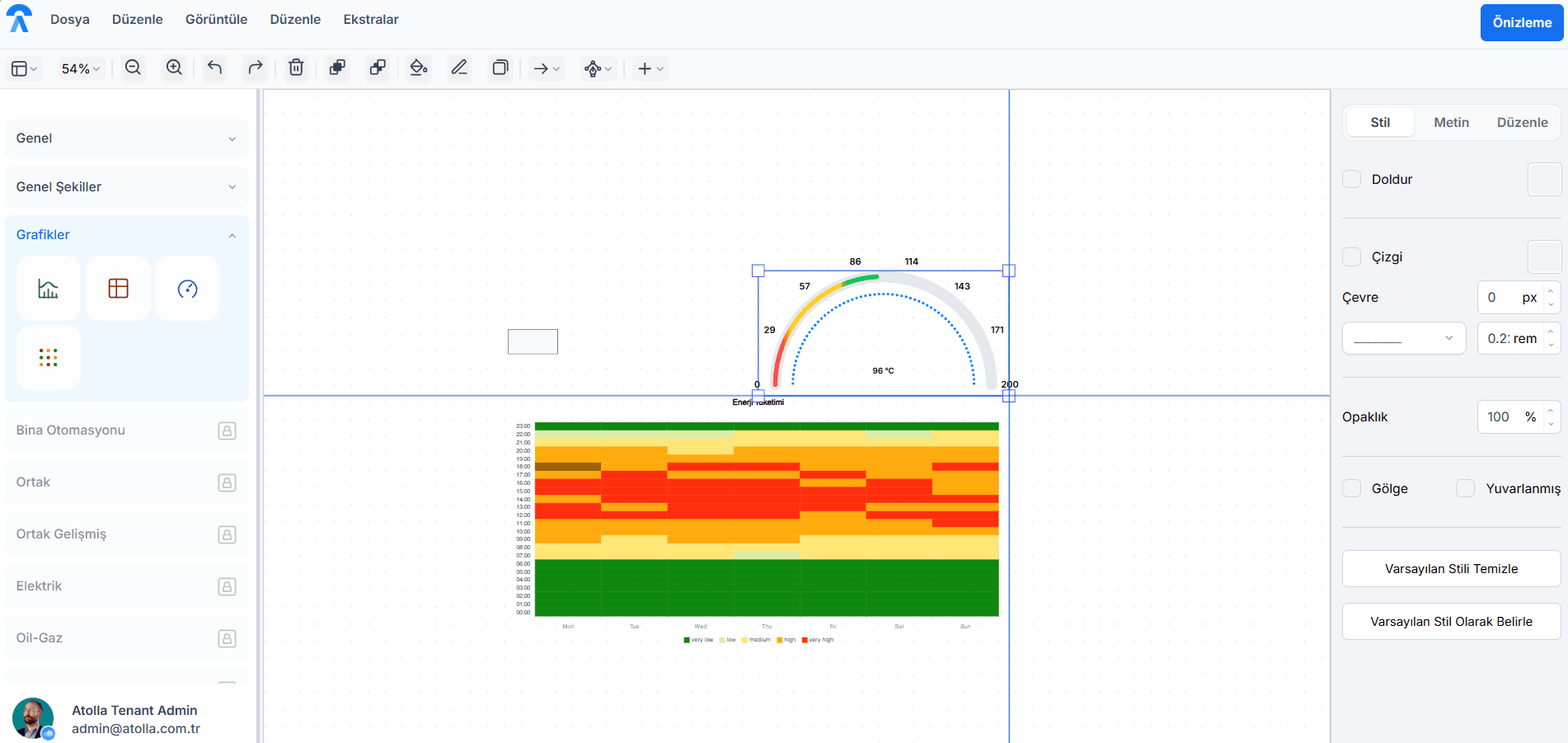
Task: Increase the Çevre px stepper value
Action: (1551, 290)
